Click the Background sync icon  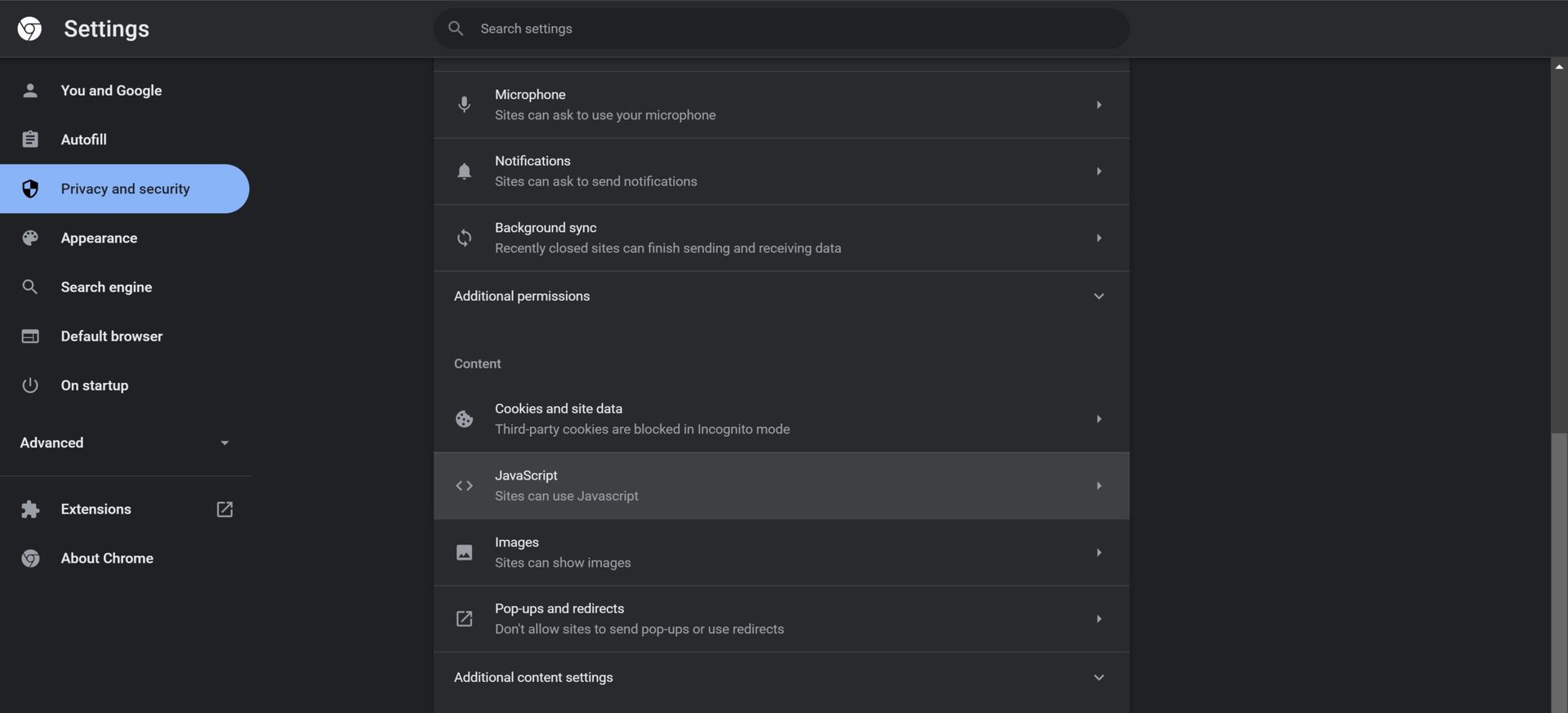click(464, 238)
